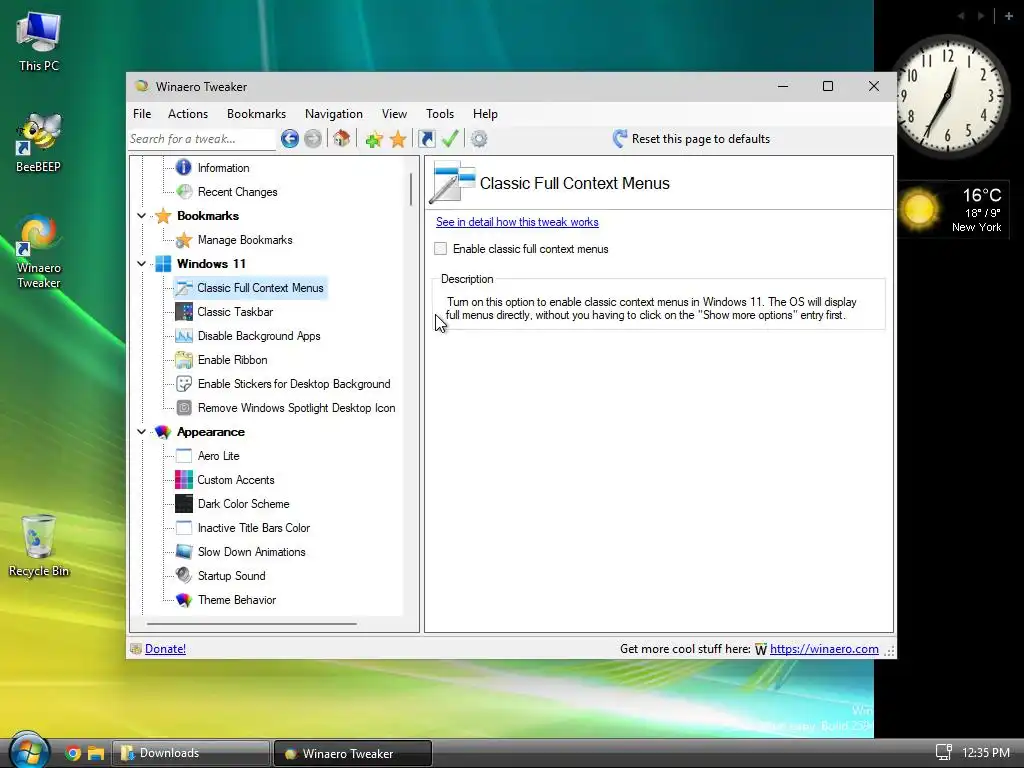1024x768 pixels.
Task: Select Winaero Tweaker desktop shortcut
Action: pos(39,251)
